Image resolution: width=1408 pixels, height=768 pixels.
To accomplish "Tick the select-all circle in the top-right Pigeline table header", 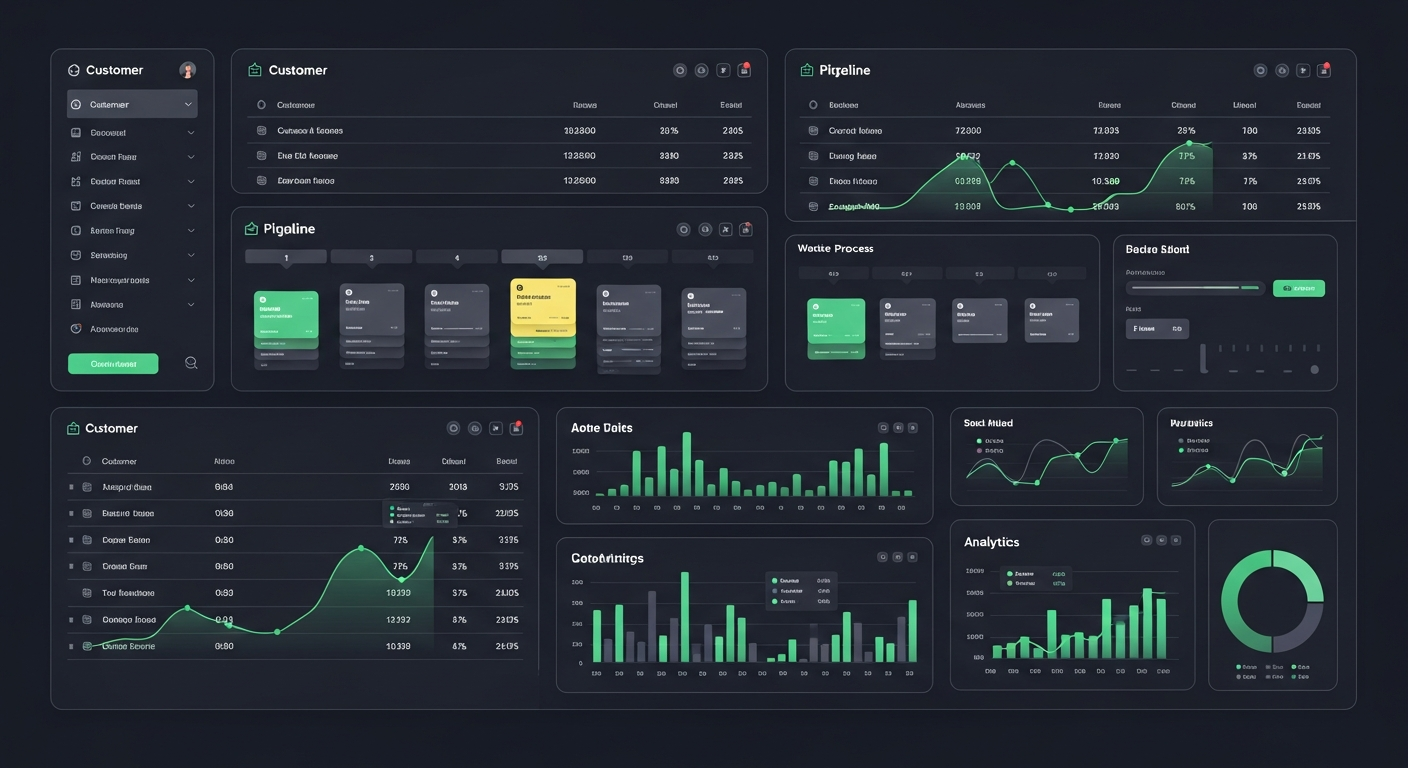I will [x=813, y=104].
